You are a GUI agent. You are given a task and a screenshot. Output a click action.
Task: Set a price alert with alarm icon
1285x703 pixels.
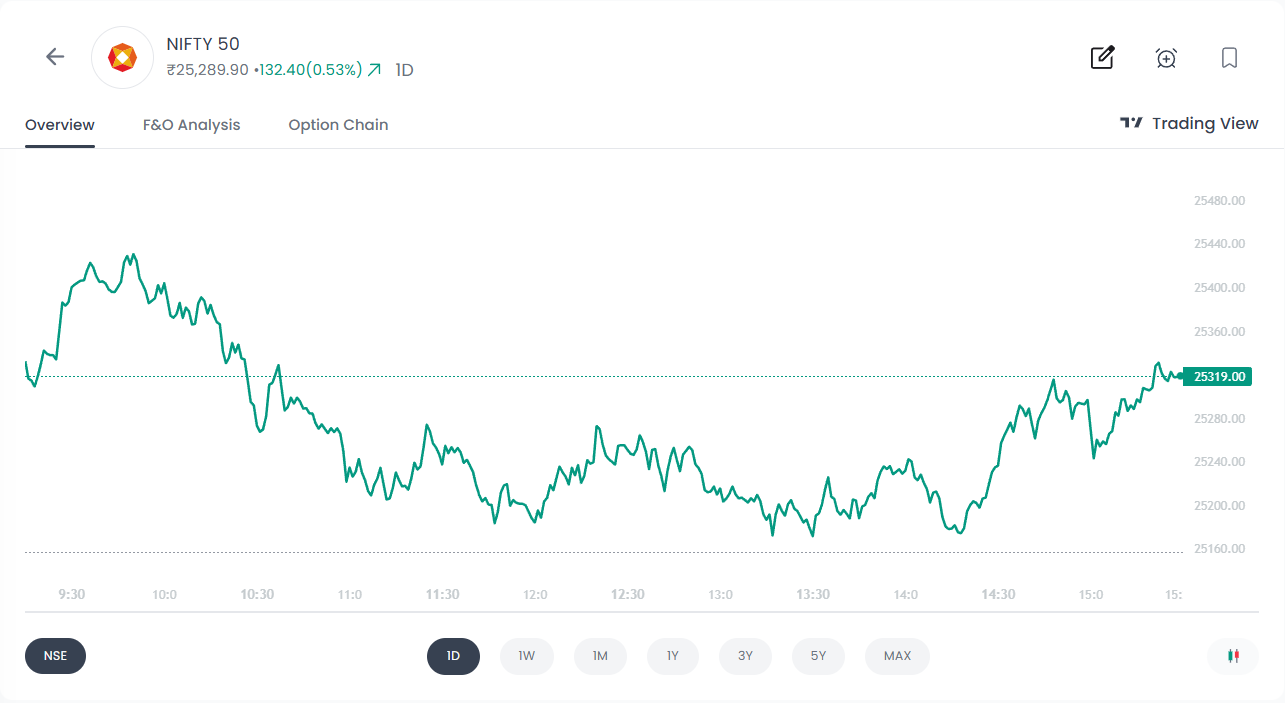pyautogui.click(x=1166, y=58)
